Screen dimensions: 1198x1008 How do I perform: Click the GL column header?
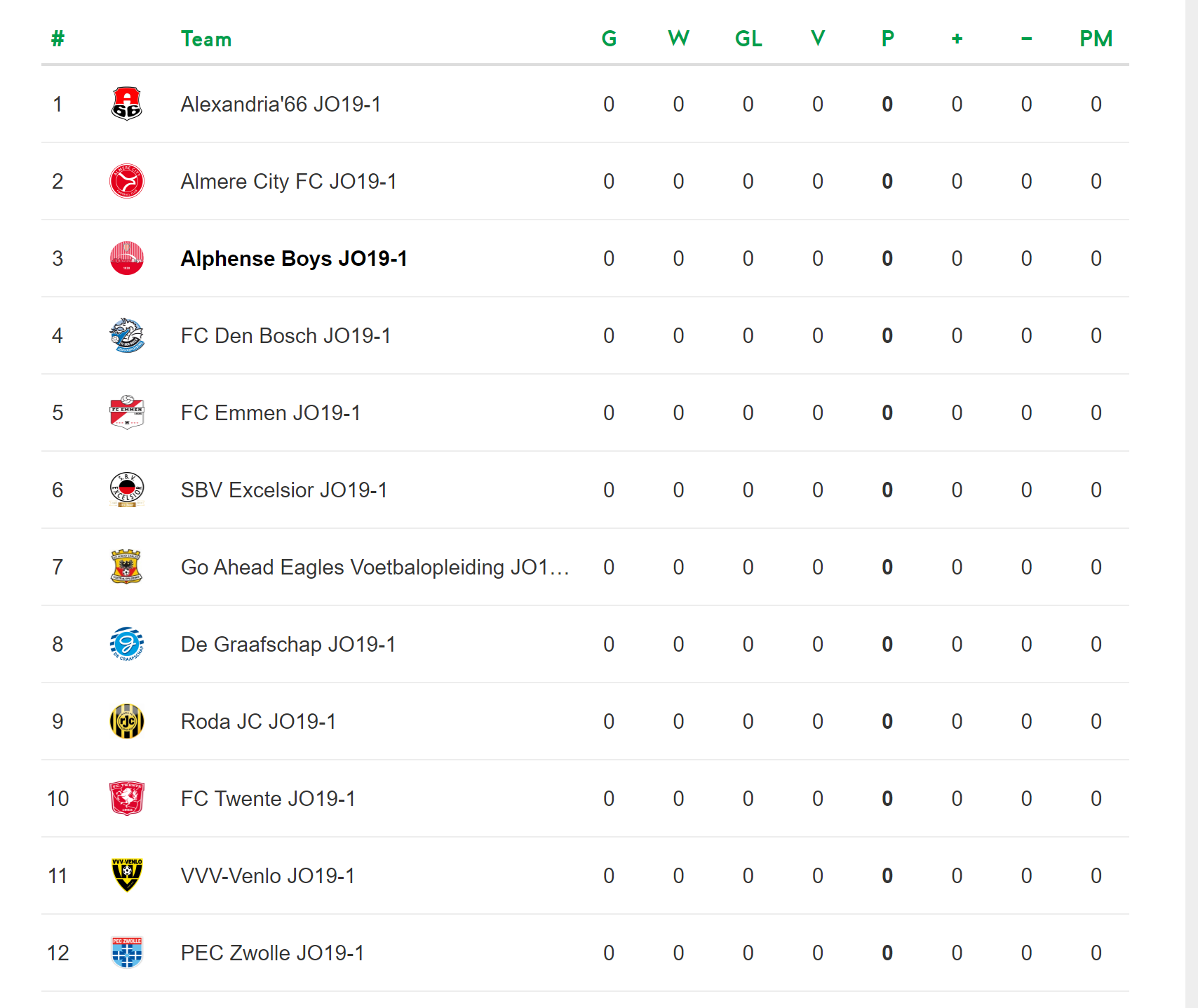point(748,39)
